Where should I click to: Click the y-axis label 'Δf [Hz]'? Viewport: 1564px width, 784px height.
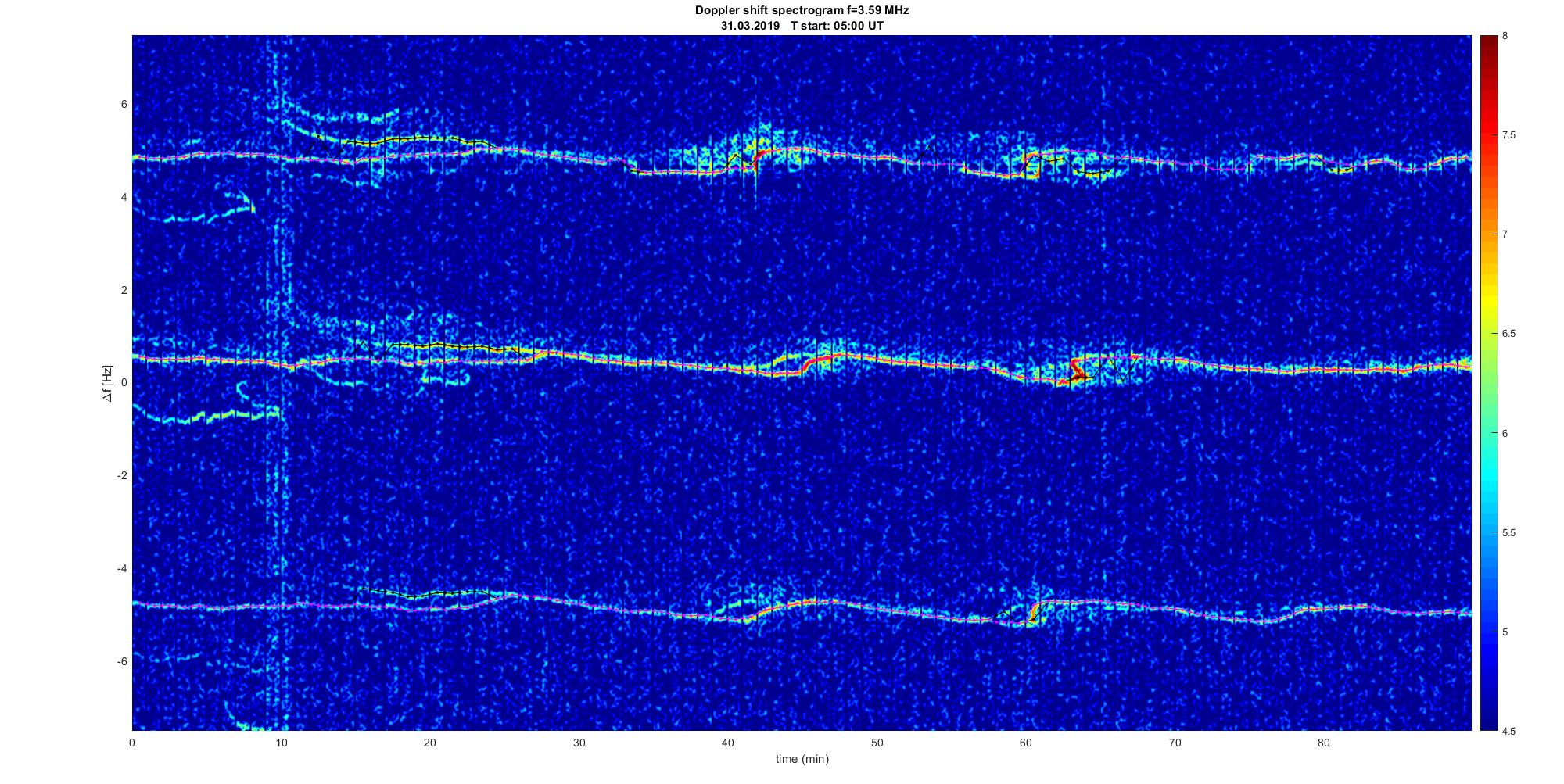coord(108,383)
